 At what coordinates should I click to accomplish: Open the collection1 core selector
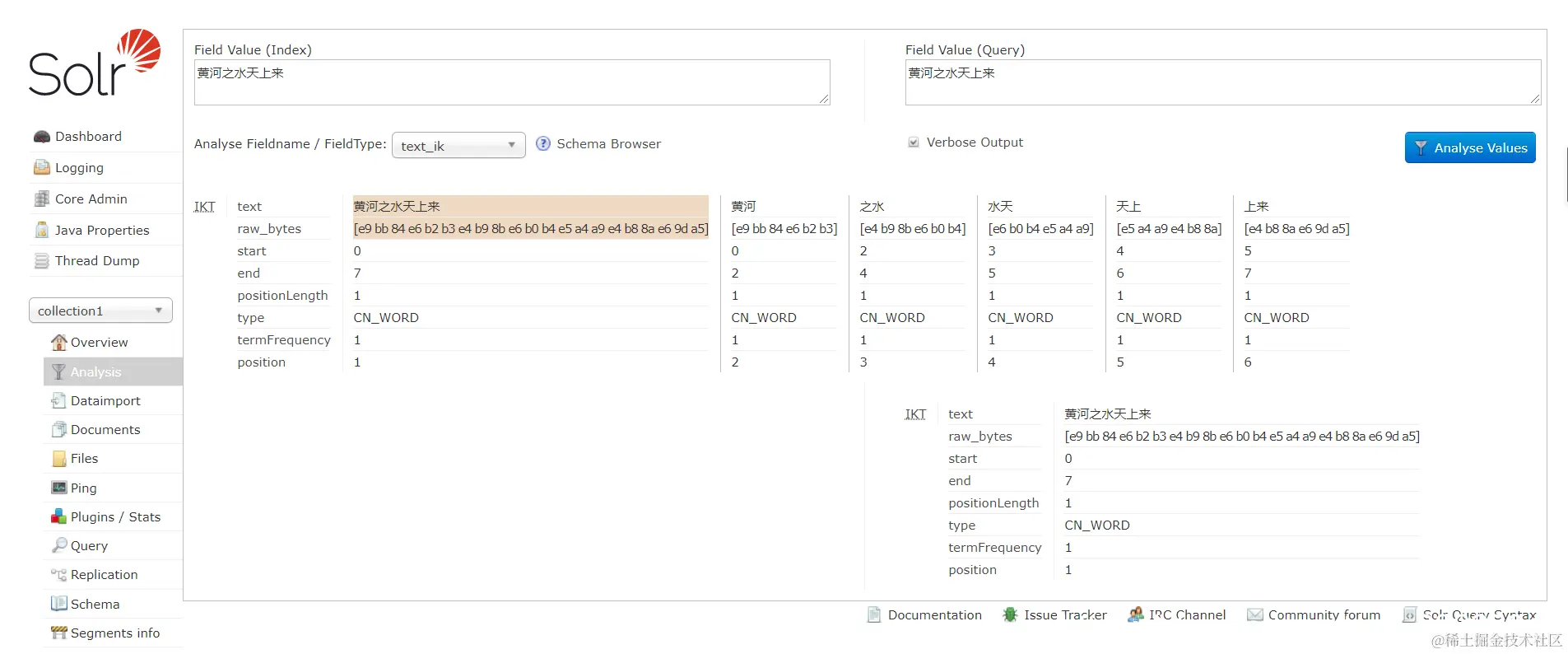[x=100, y=311]
